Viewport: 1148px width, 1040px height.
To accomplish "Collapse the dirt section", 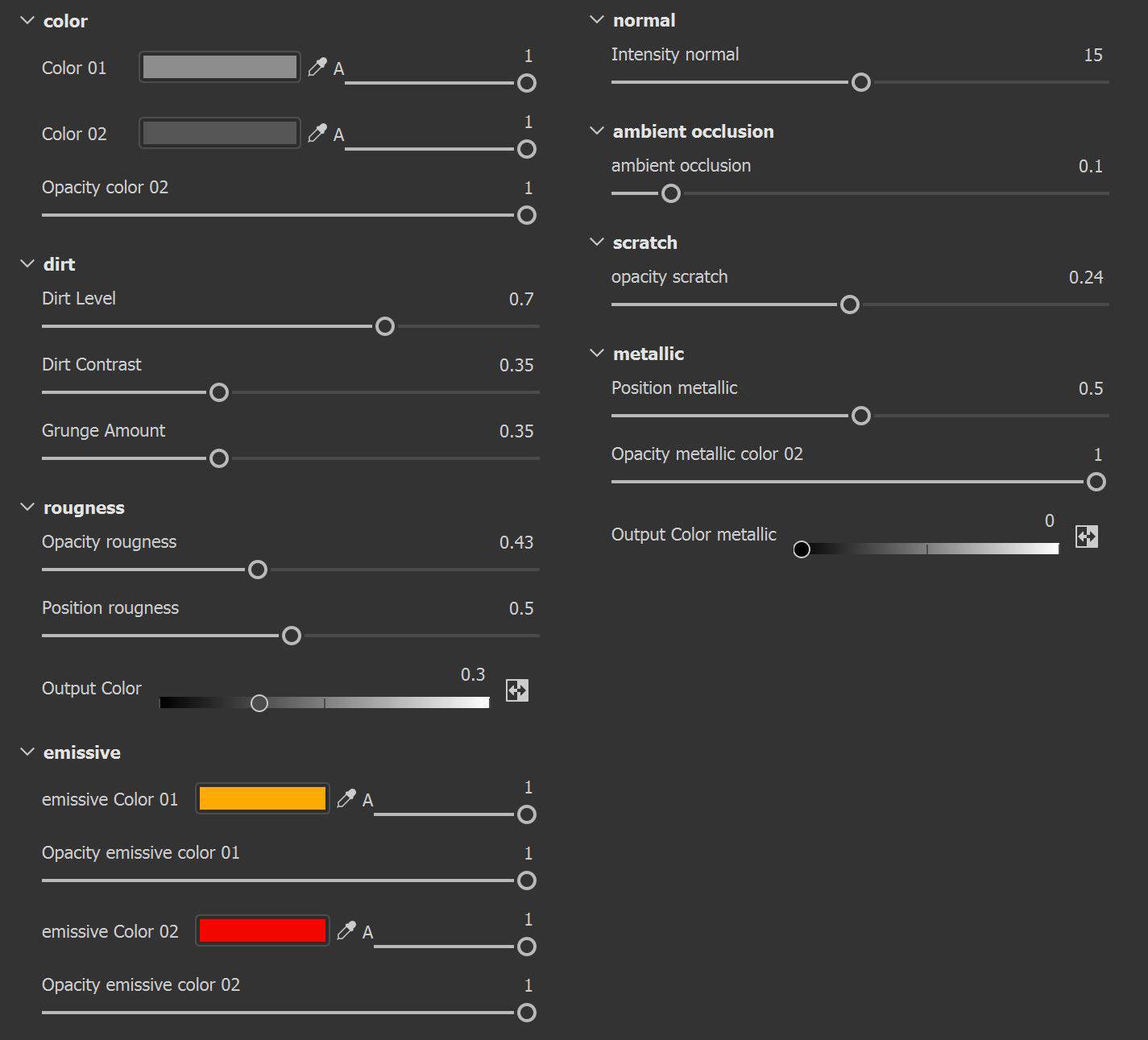I will pos(27,264).
